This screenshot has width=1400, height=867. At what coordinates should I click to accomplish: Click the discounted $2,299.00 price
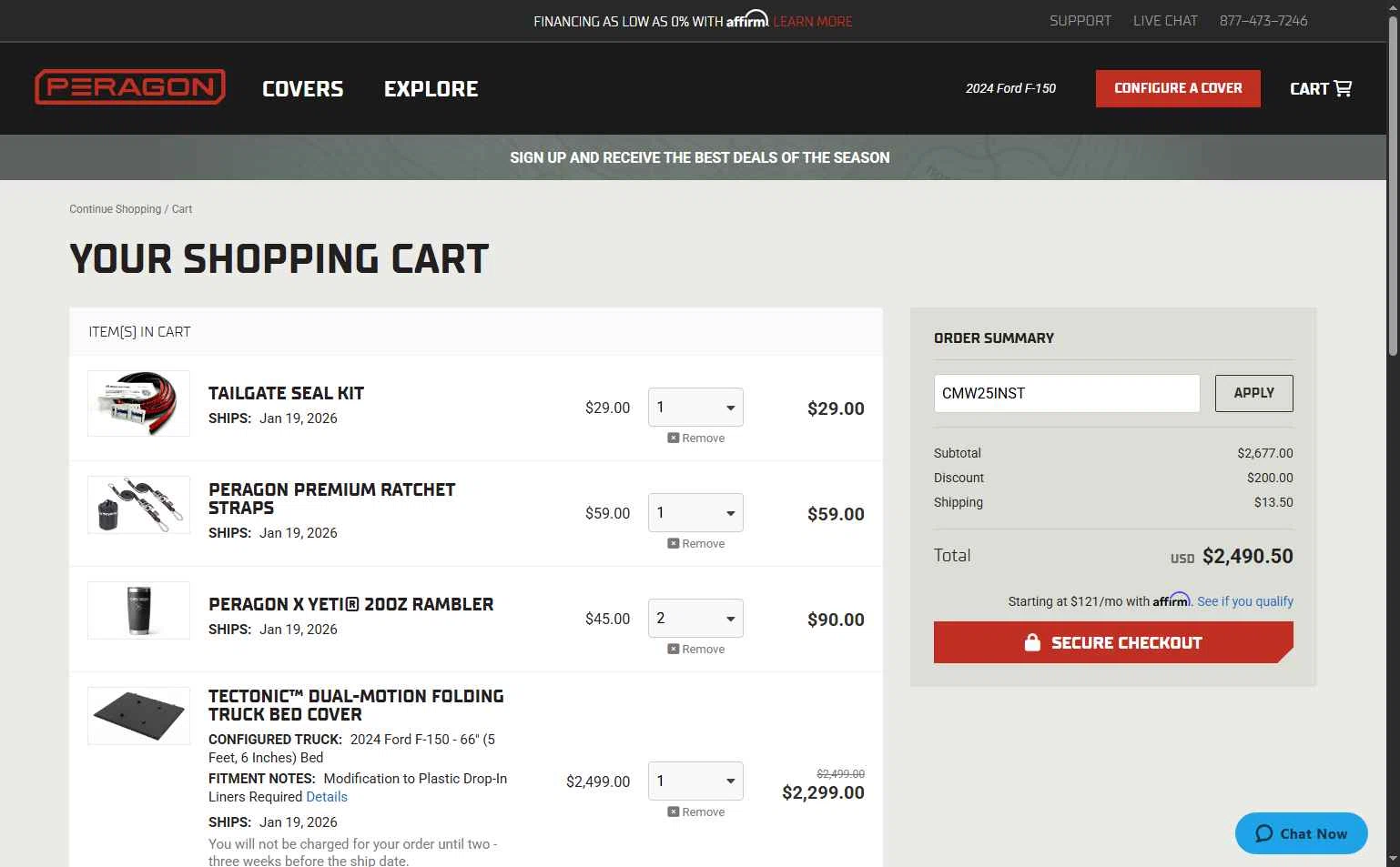823,792
